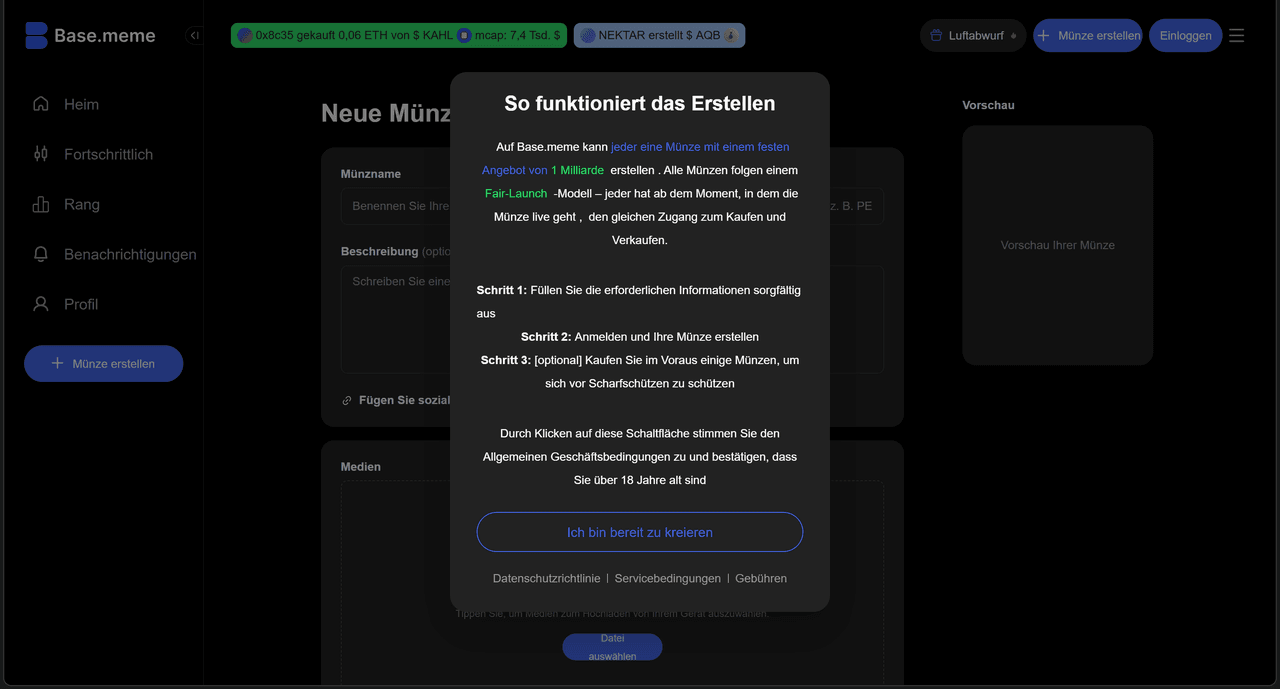Screen dimensions: 1280x689
Task: Click the Luftabwurf gift icon
Action: pos(936,34)
